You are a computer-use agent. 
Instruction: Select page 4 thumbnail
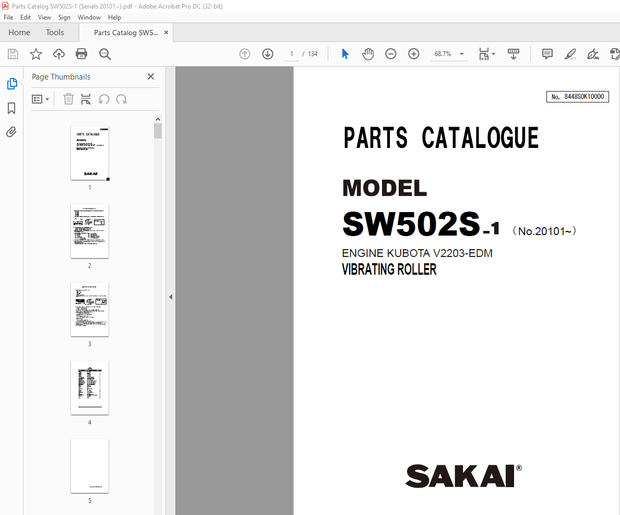point(90,388)
